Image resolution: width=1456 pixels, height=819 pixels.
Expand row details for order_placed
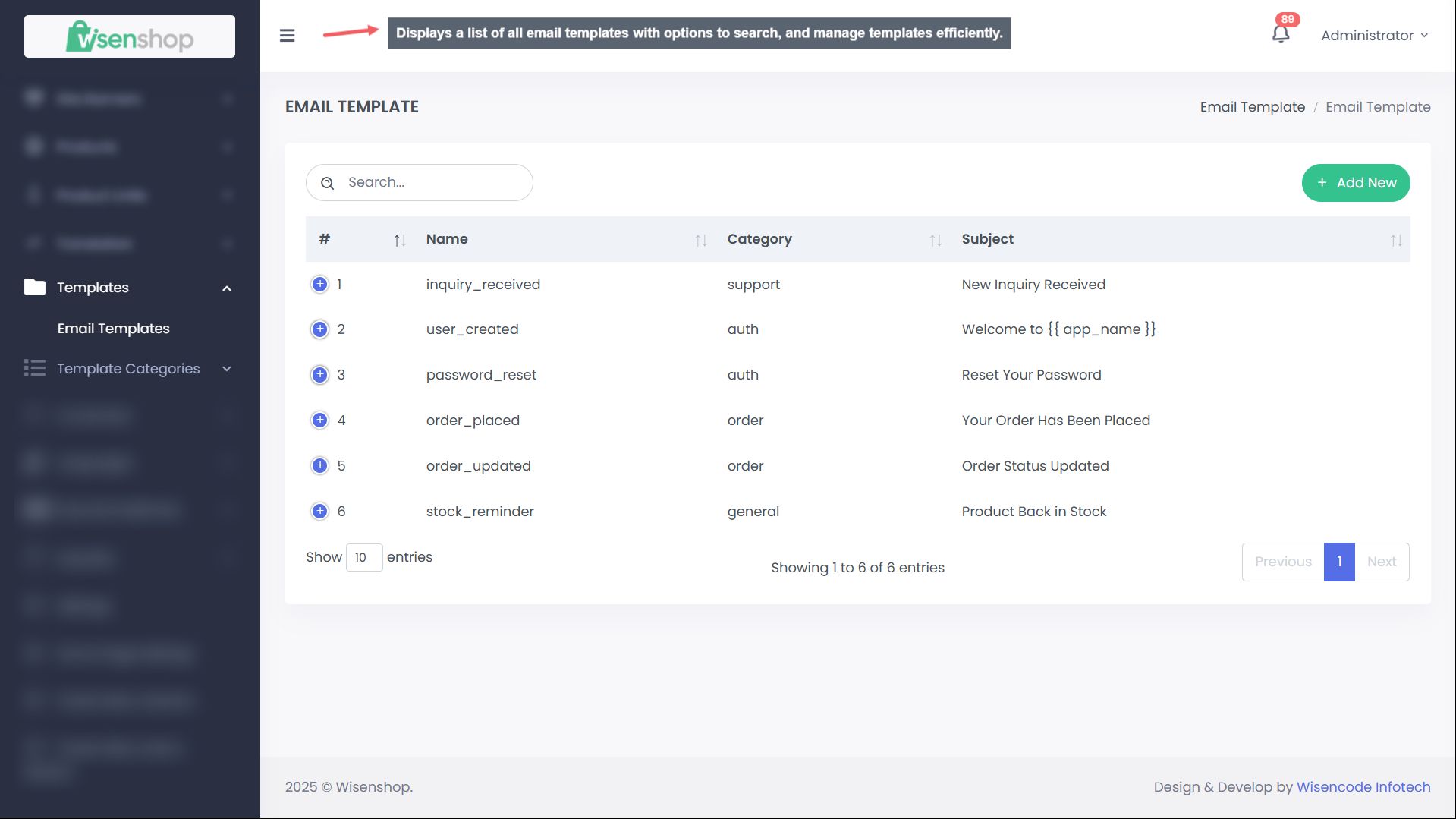(320, 421)
